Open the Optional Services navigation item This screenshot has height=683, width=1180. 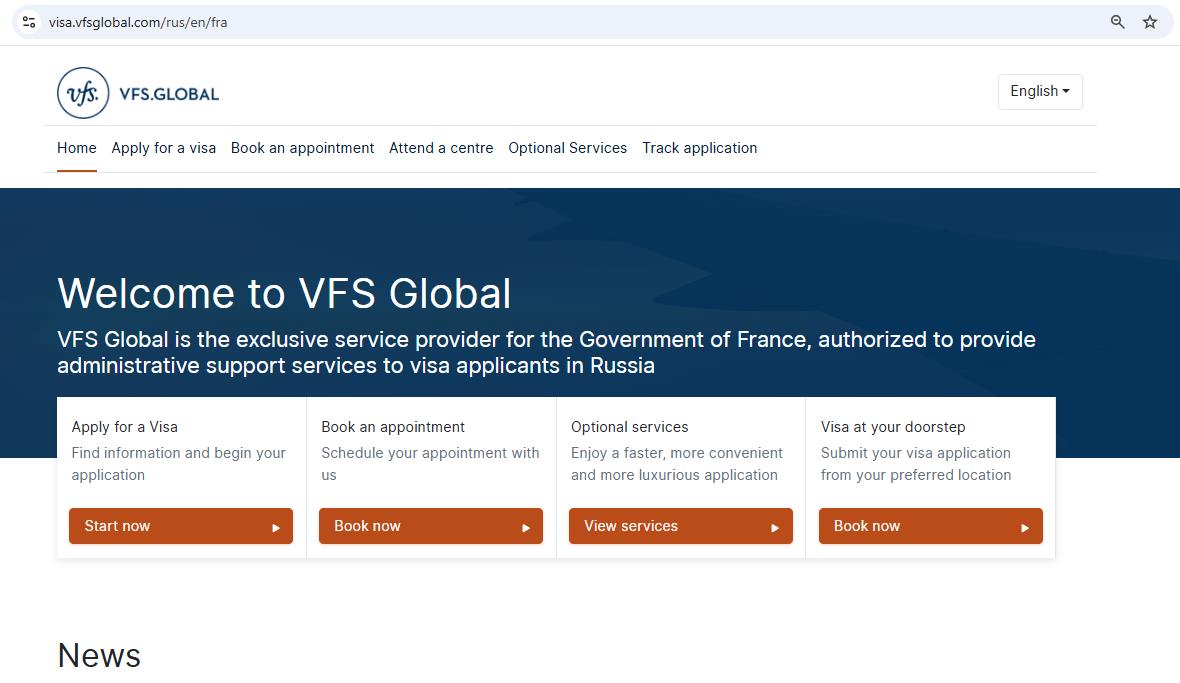[567, 148]
